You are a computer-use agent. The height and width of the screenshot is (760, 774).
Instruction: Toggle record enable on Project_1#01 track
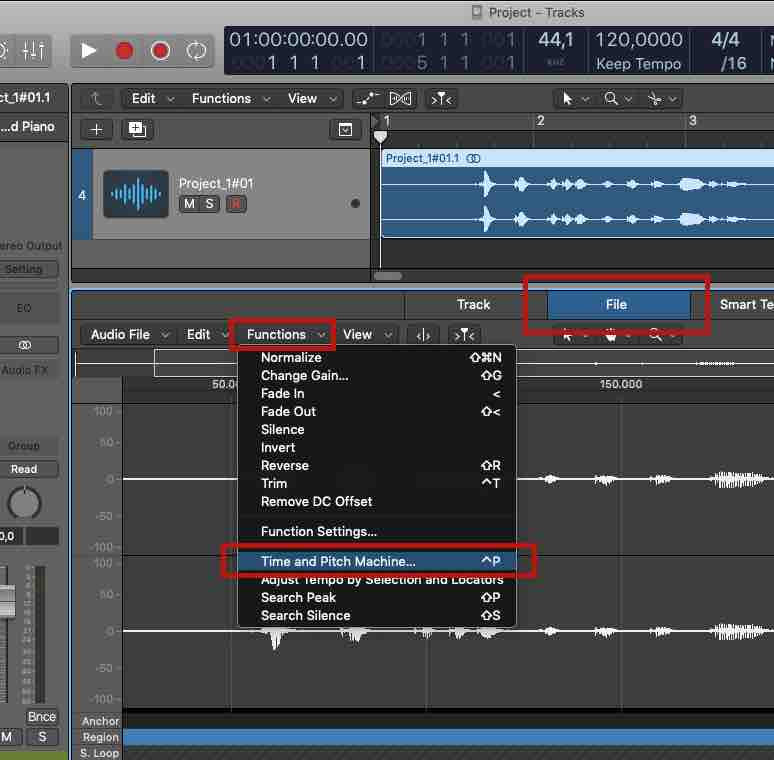236,204
